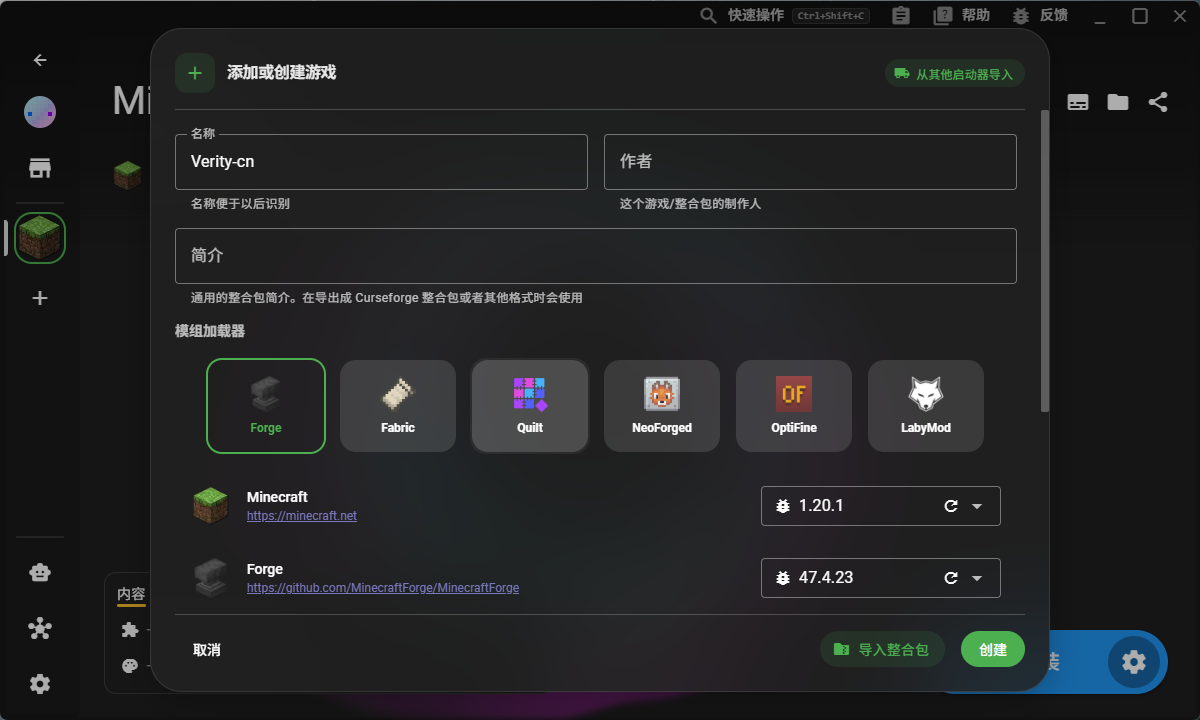This screenshot has width=1200, height=720.
Task: Open the folder icon in background window
Action: click(1118, 102)
